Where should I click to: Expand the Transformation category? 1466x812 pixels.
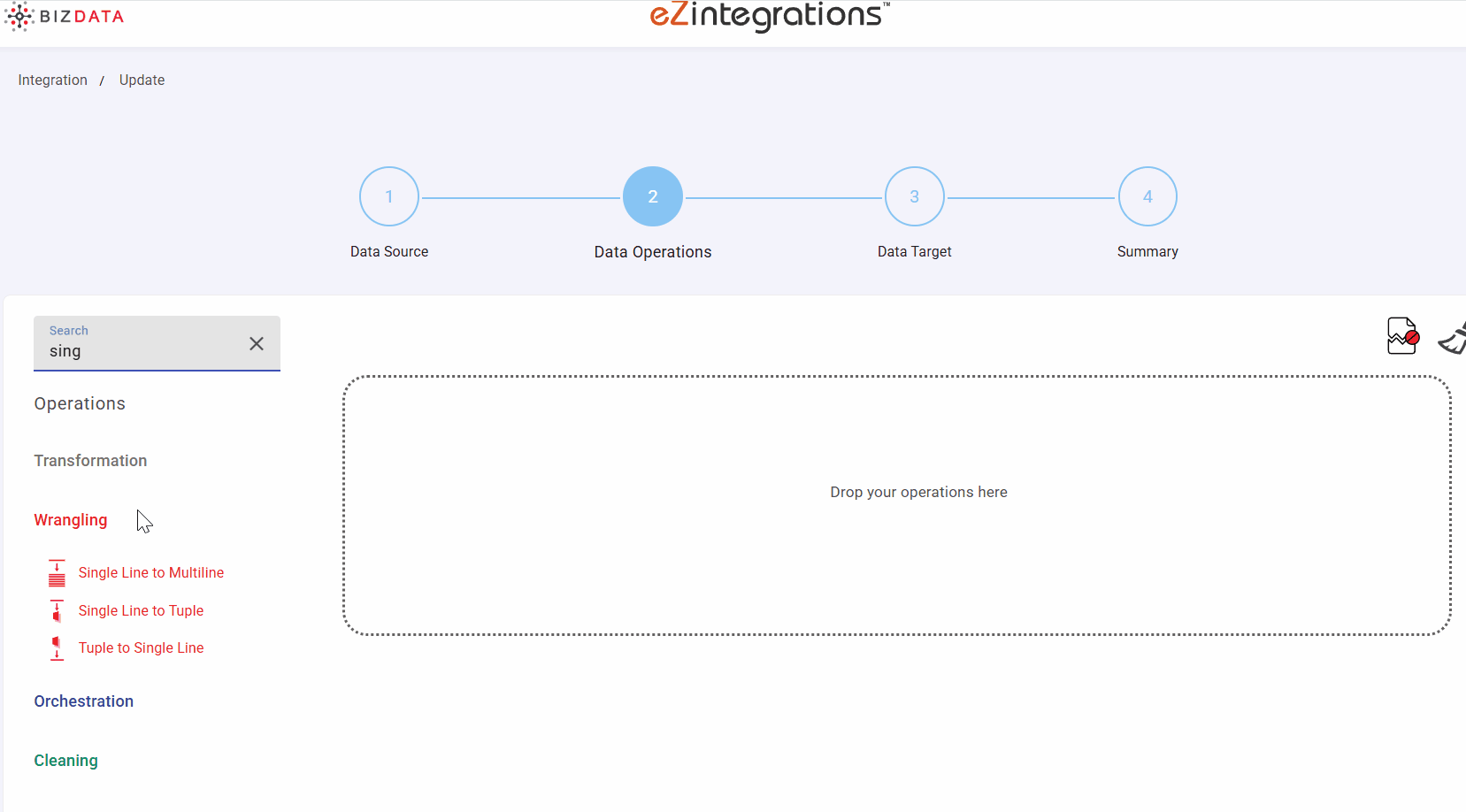coord(90,461)
